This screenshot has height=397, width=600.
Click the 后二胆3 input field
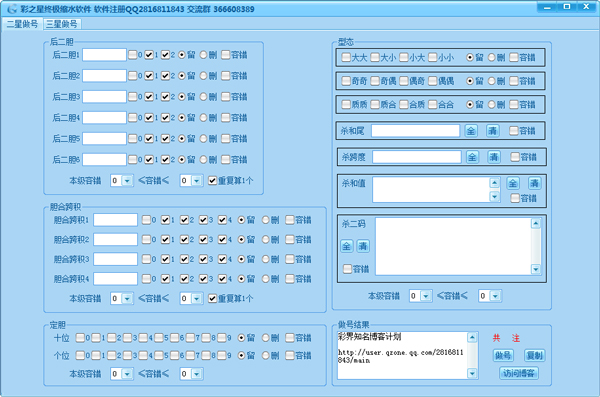coord(104,96)
